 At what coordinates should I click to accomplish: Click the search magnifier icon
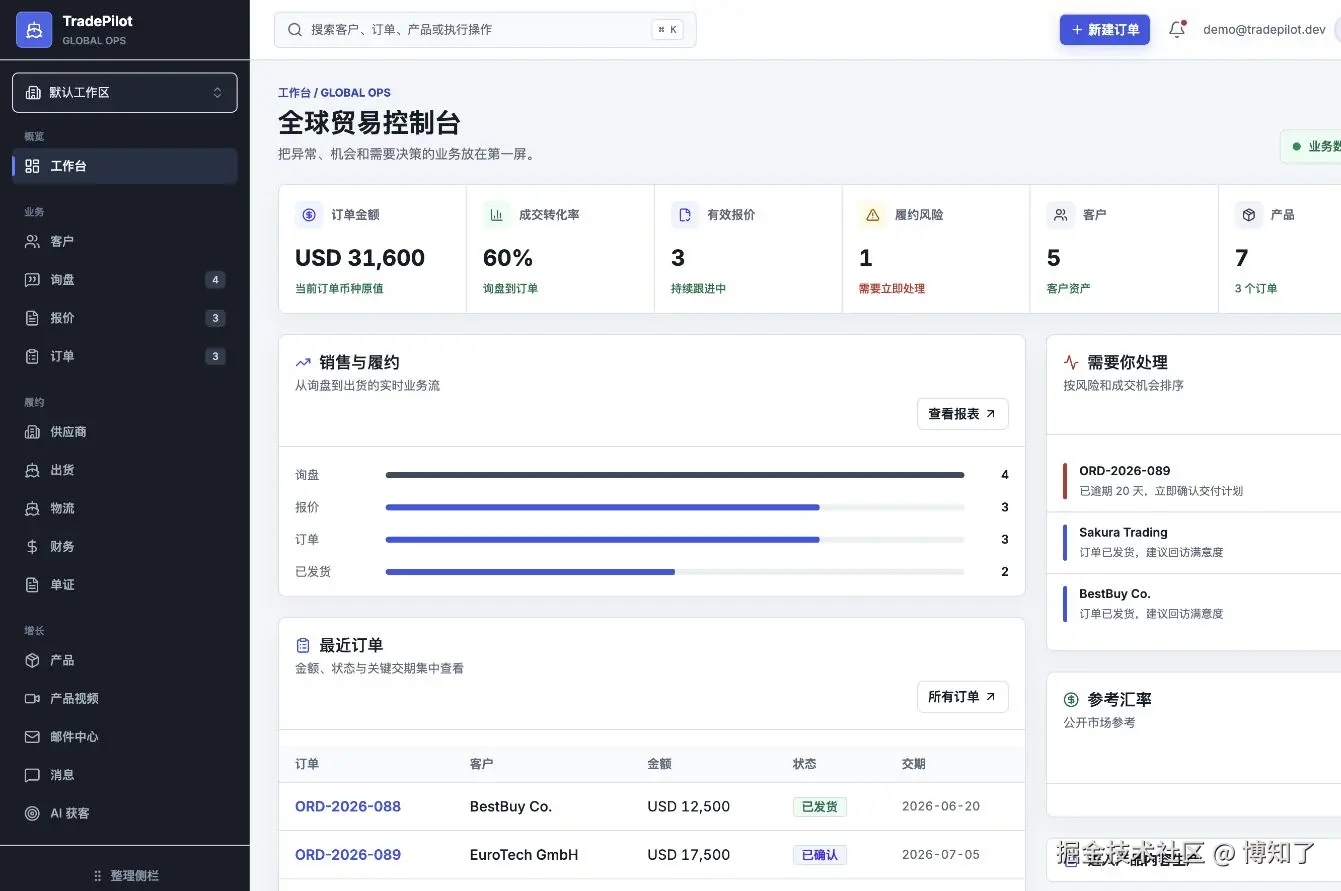tap(295, 30)
